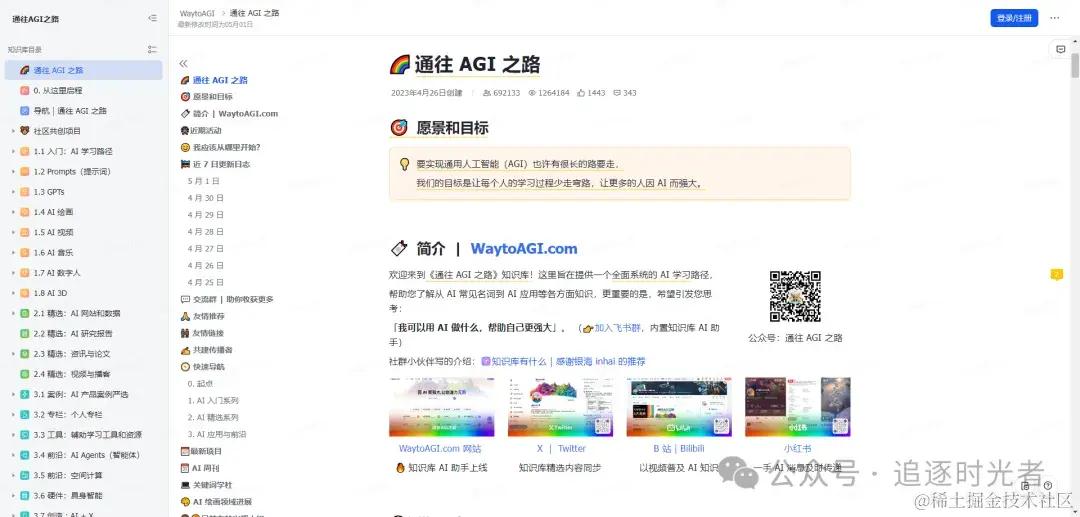Jump to 5 月 1 日 outline entry

(x=204, y=181)
